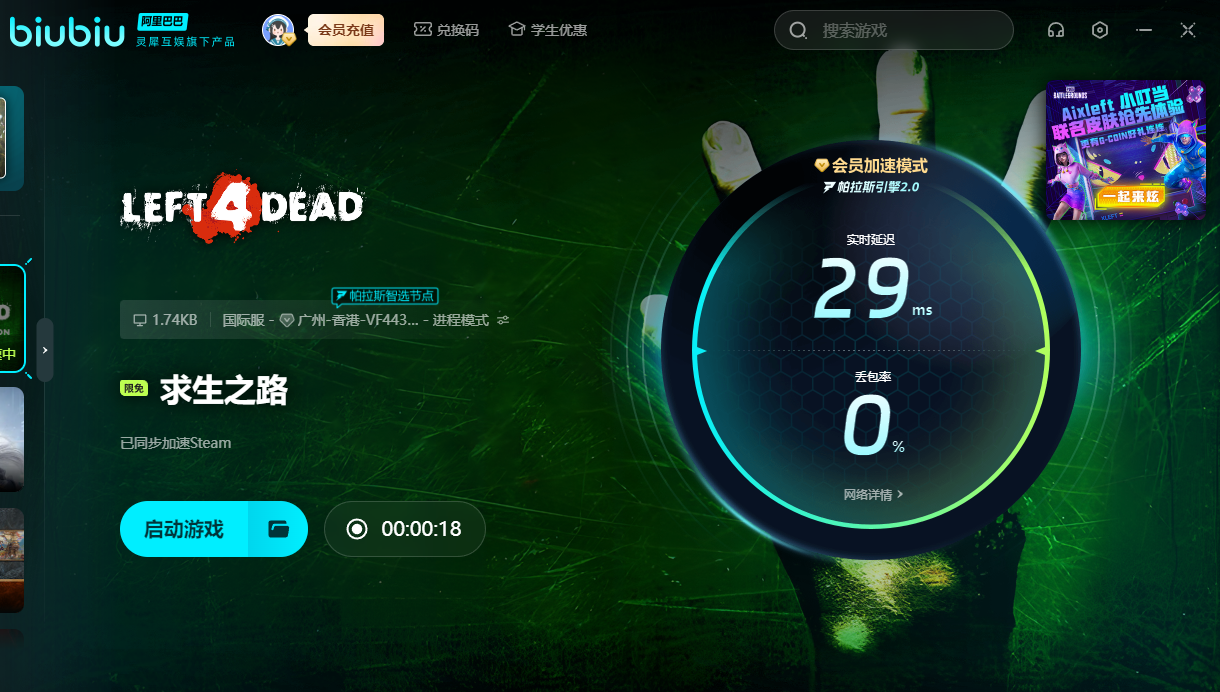Screen dimensions: 1220x692
Task: Open the game folder icon button
Action: [278, 529]
